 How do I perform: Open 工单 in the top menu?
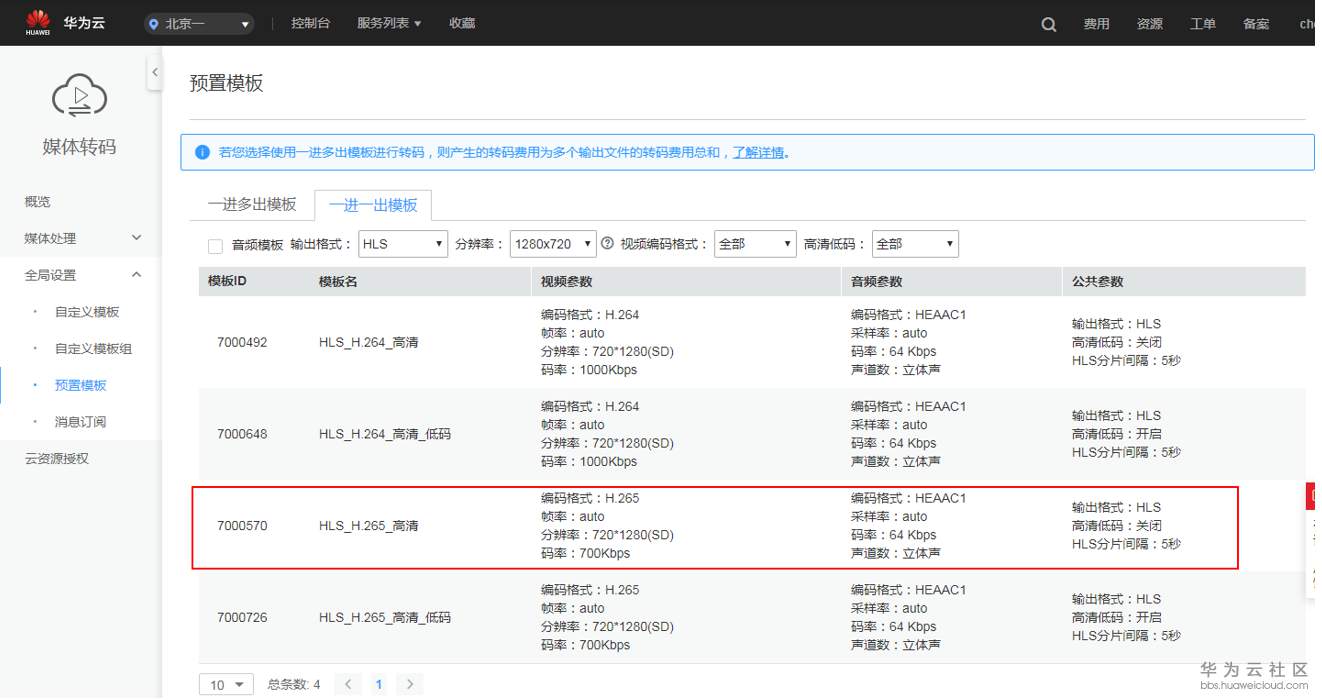(x=1203, y=23)
